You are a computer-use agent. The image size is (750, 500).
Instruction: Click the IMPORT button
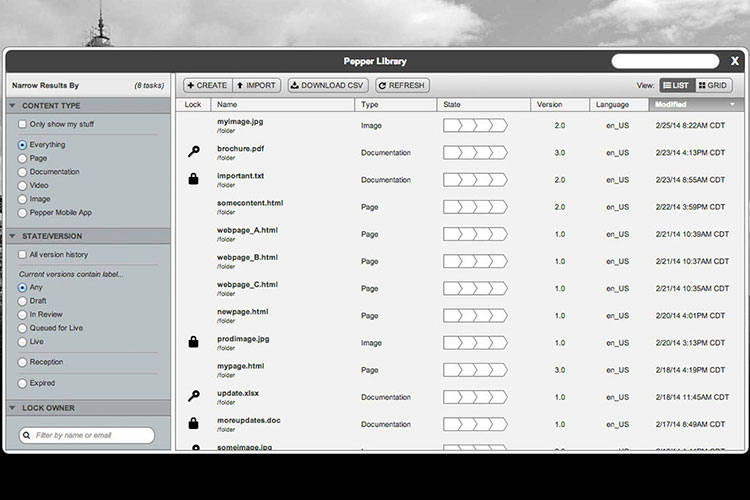click(257, 85)
